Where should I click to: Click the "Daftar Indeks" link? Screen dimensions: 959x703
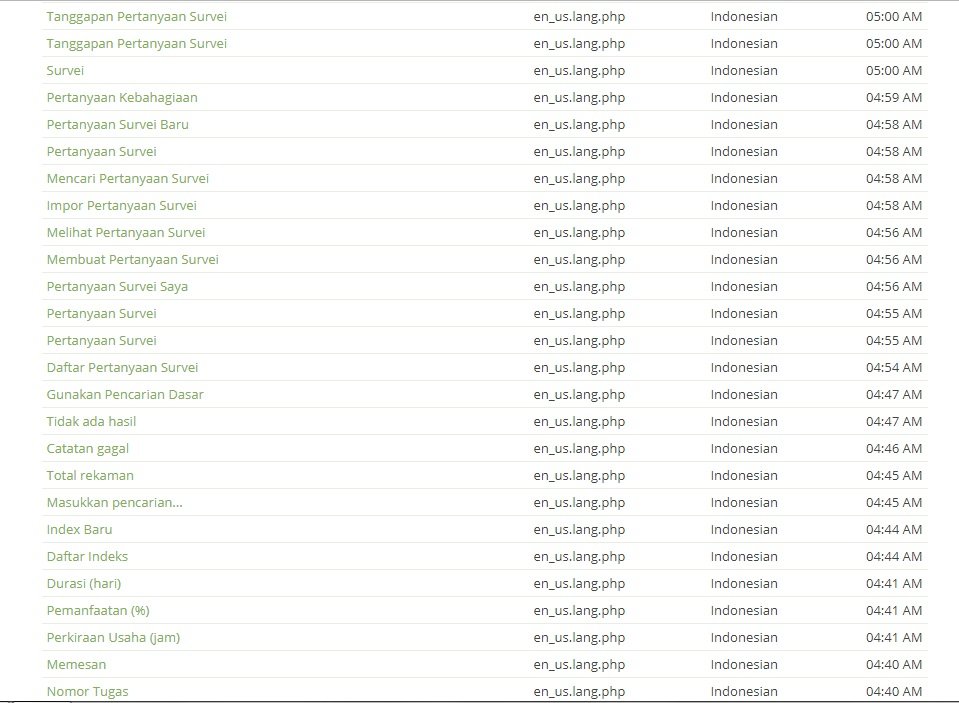click(x=87, y=556)
